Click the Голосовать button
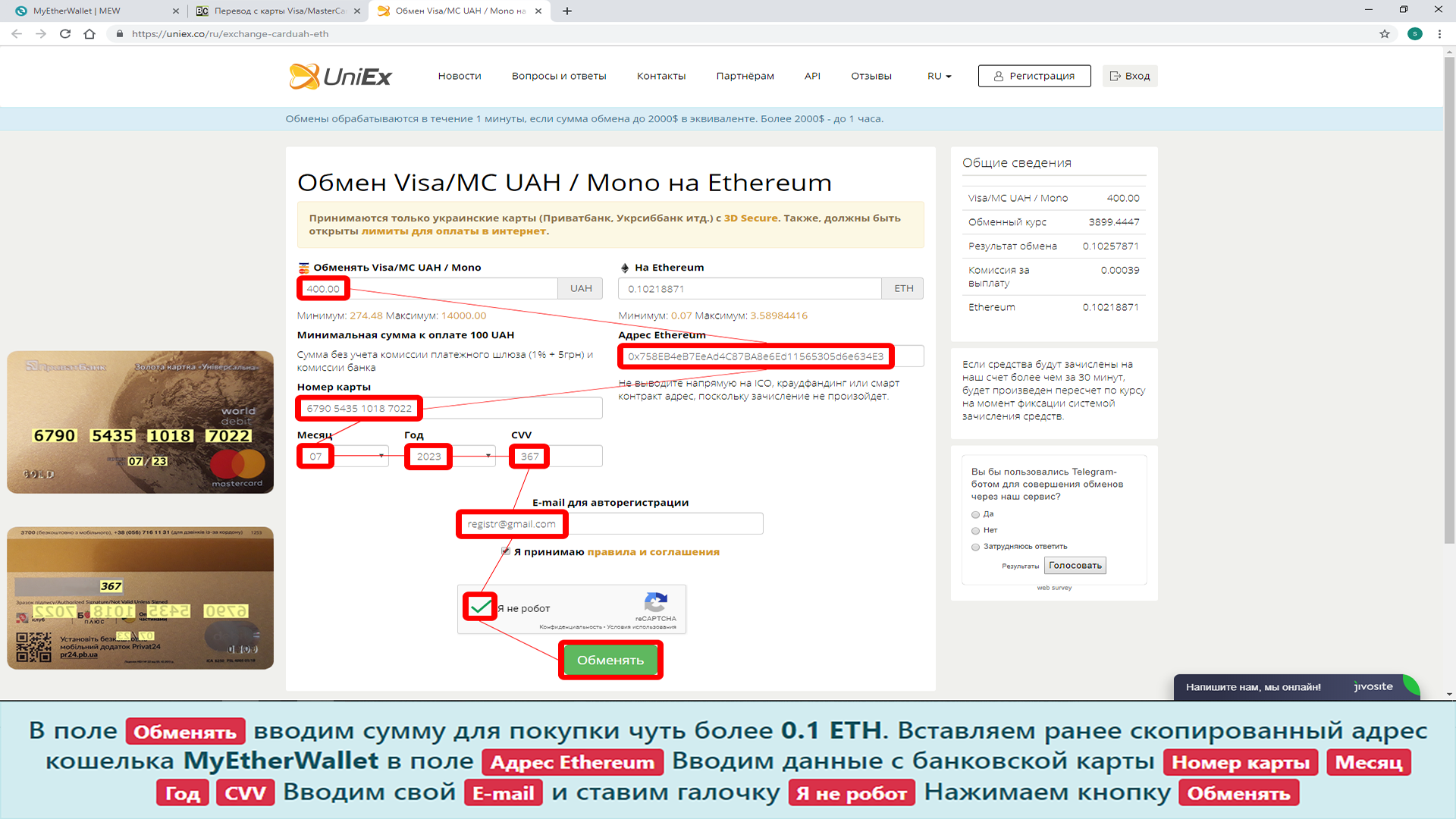The width and height of the screenshot is (1456, 819). pyautogui.click(x=1075, y=566)
